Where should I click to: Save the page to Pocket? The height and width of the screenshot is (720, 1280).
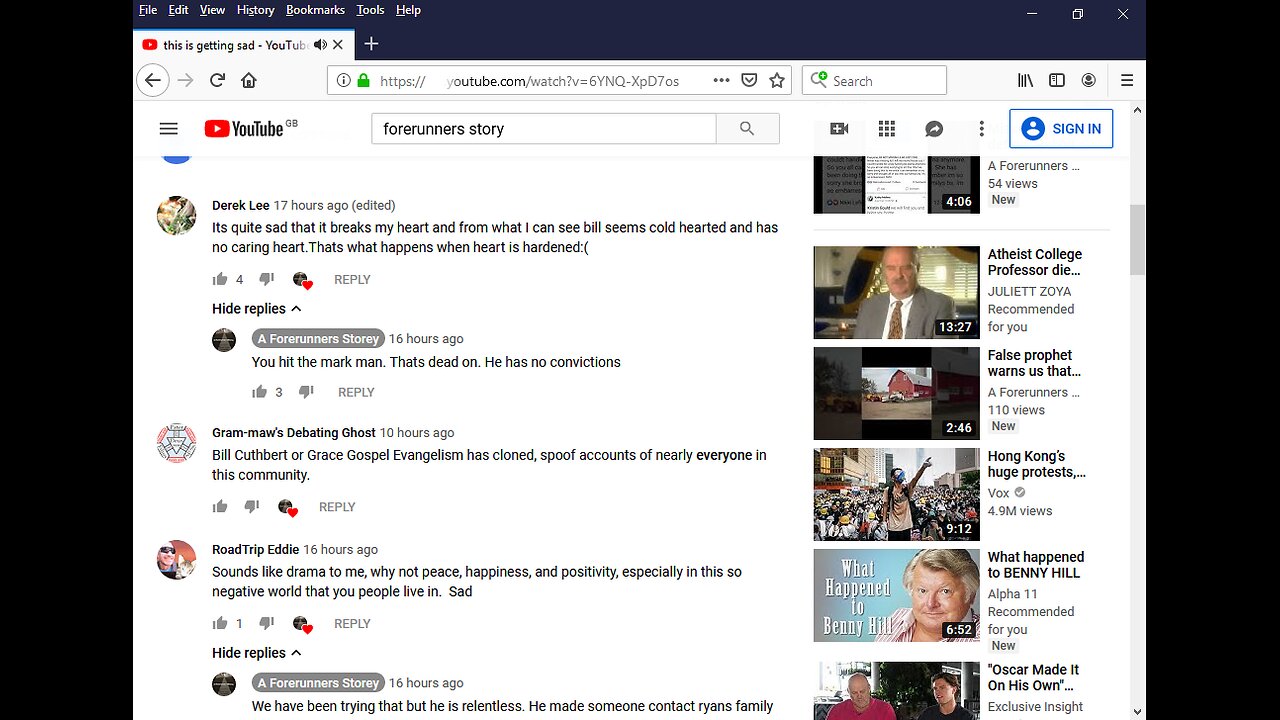coord(749,81)
